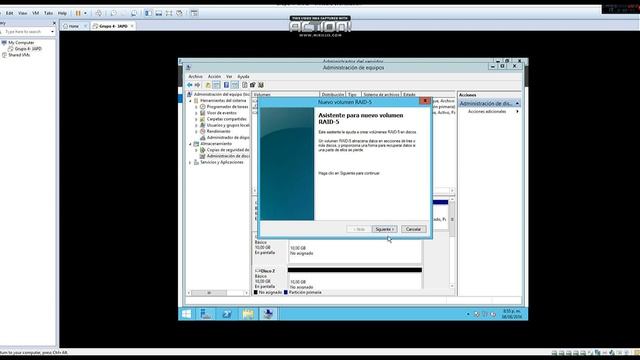Click the Administración de equipos taskbar icon
Viewport: 640px width, 360px height.
click(268, 314)
